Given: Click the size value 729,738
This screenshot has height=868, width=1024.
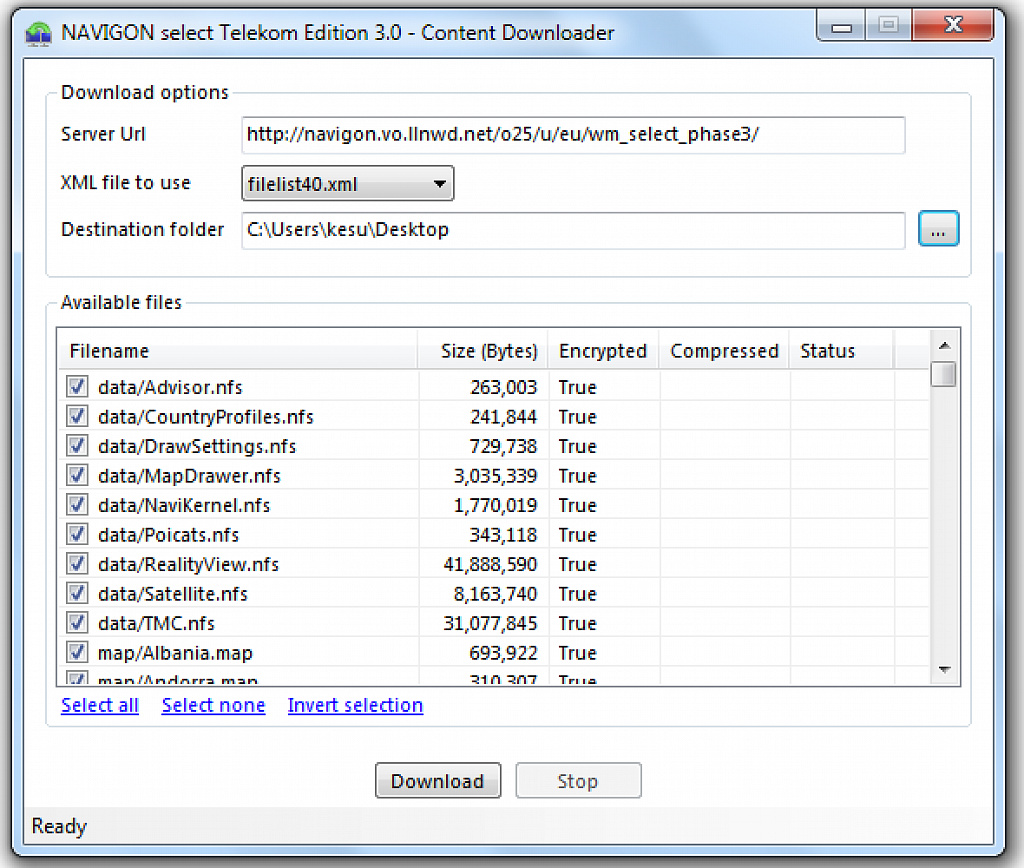Looking at the screenshot, I should click(x=504, y=446).
